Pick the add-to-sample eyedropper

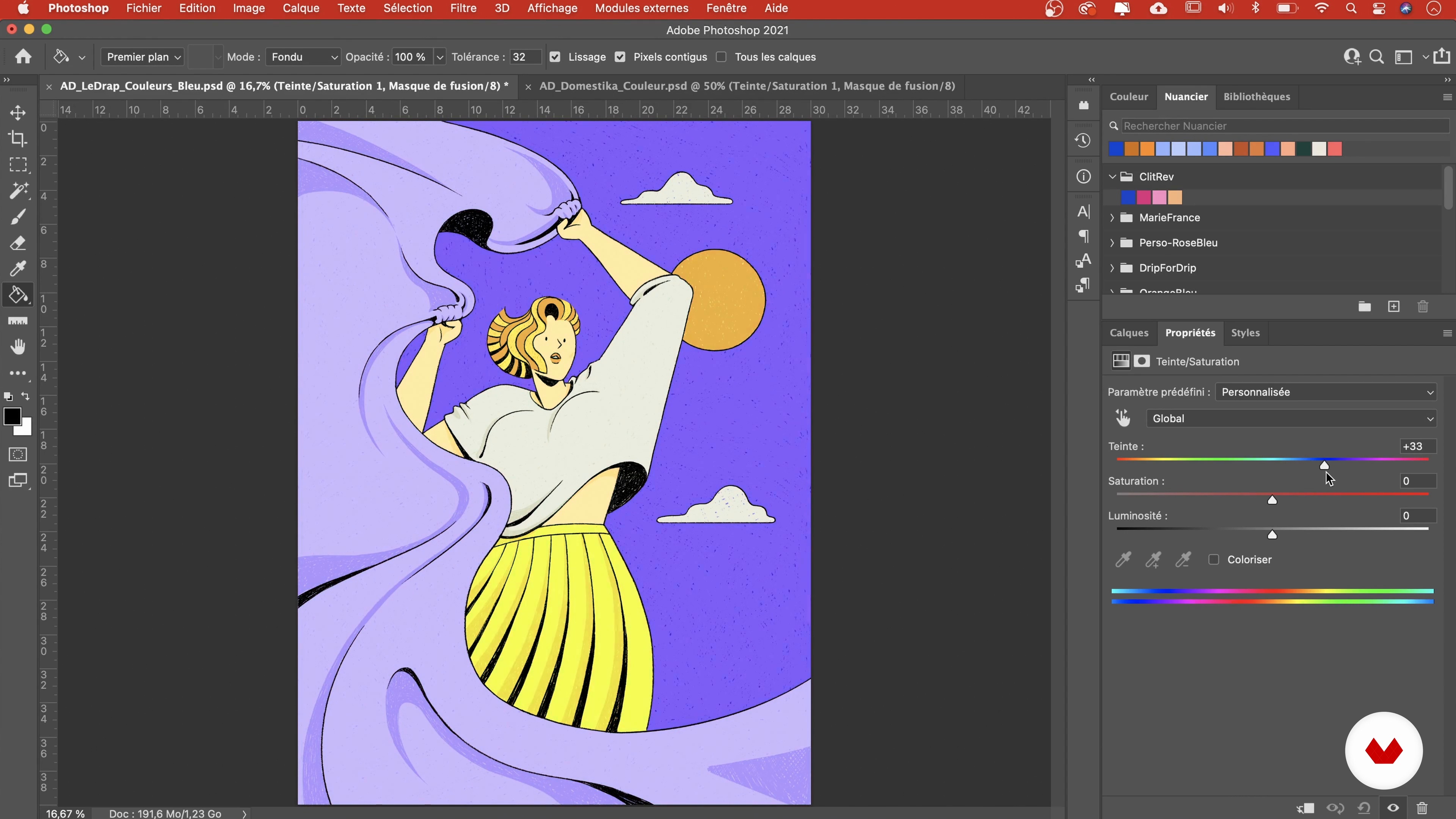coord(1153,560)
